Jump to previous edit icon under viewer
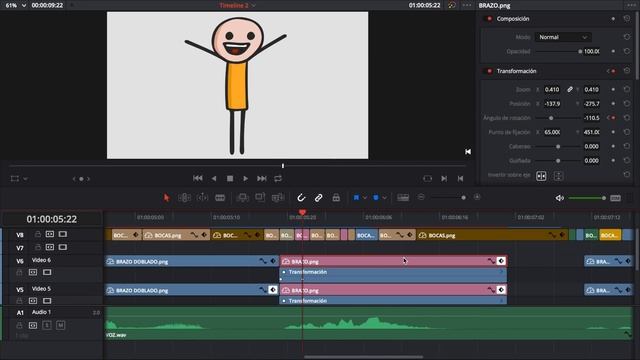Image resolution: width=640 pixels, height=360 pixels. 460,178
